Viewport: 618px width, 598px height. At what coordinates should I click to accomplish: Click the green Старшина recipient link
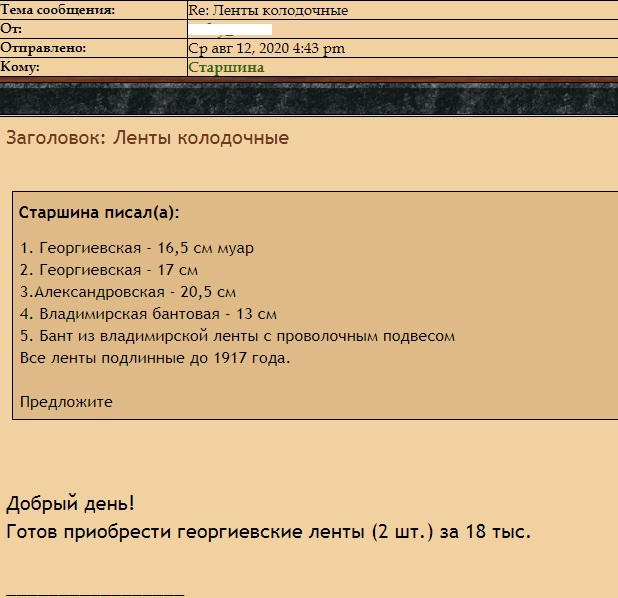(x=226, y=67)
